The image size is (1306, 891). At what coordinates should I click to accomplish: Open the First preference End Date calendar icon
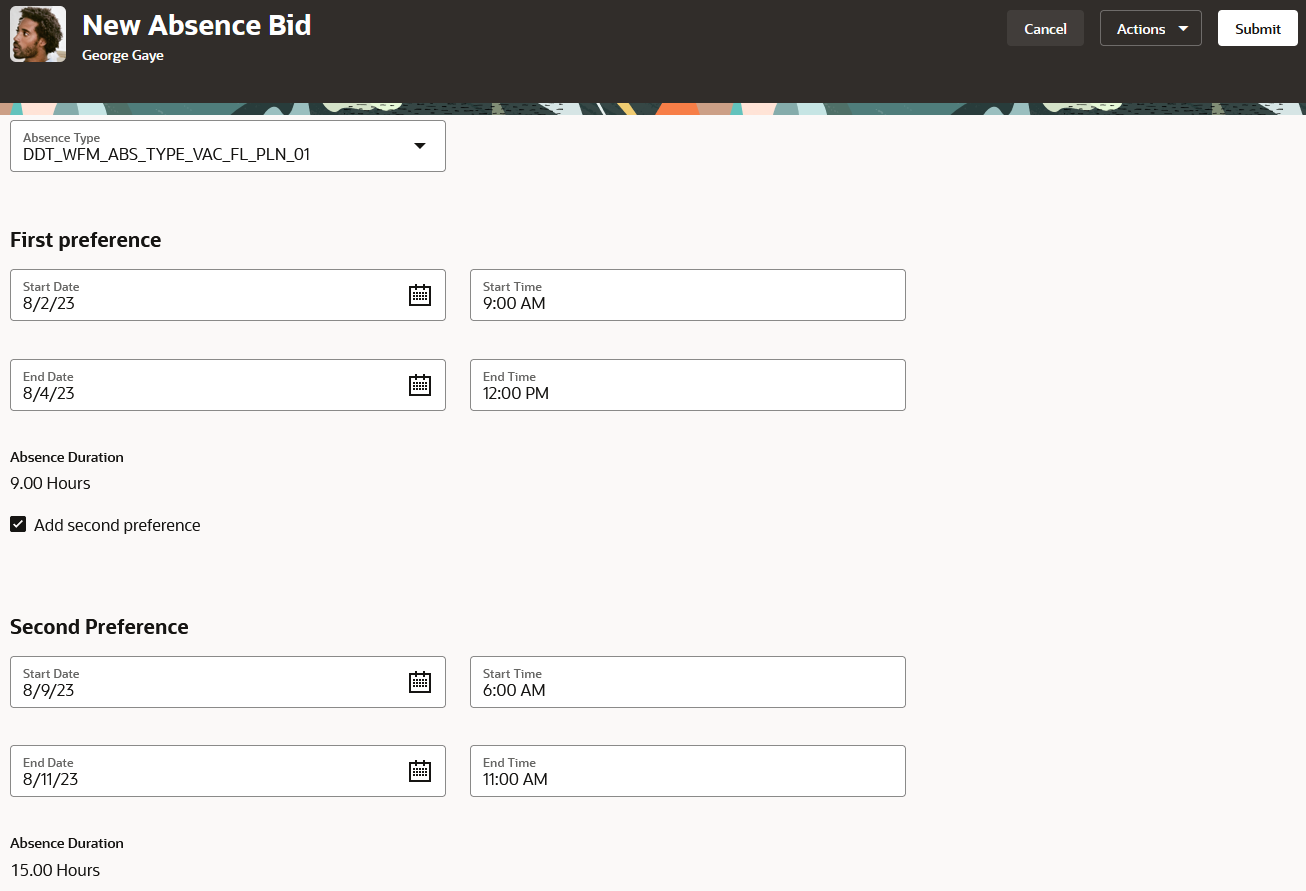420,385
